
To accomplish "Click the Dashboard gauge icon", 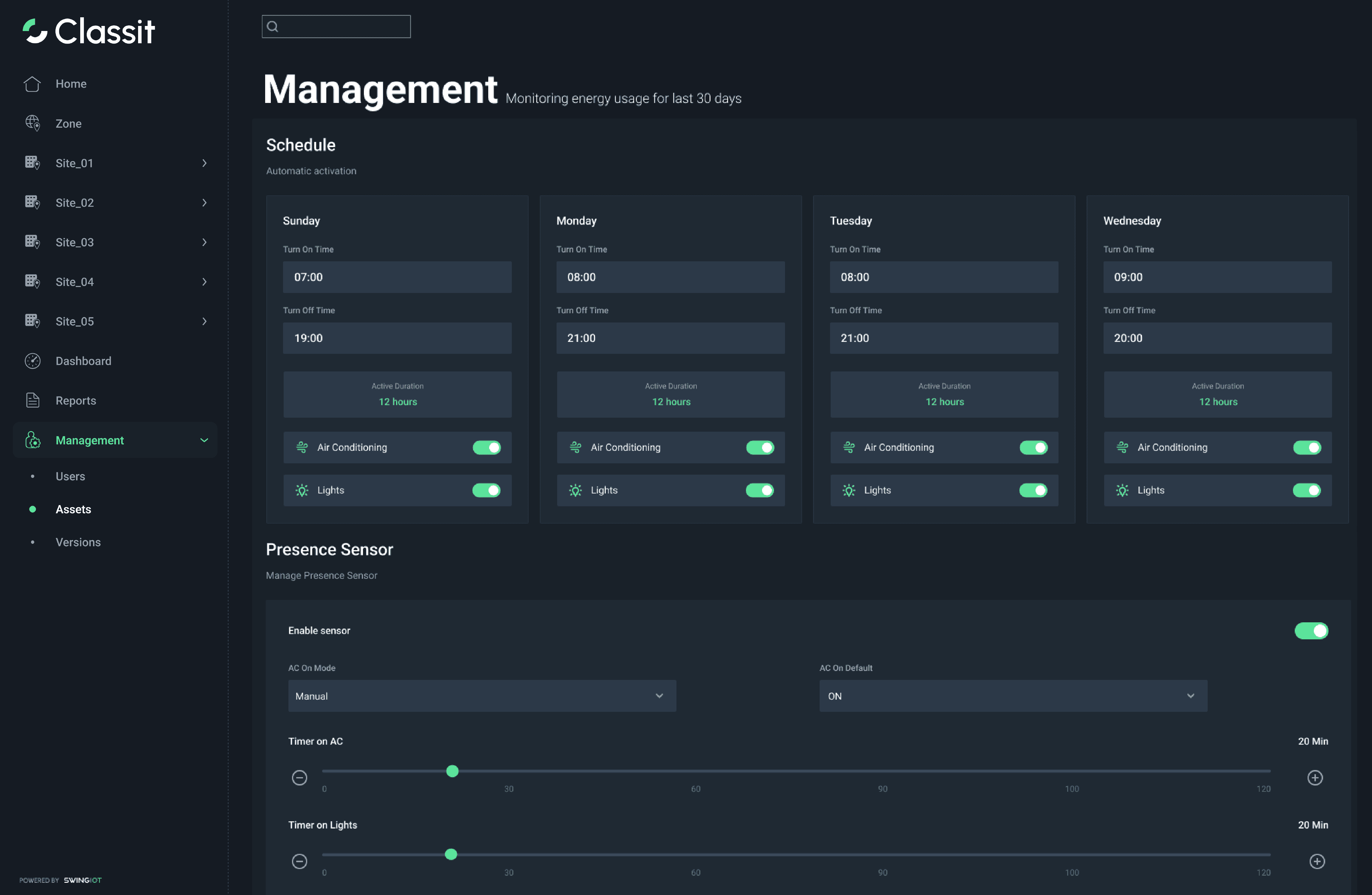I will coord(32,360).
